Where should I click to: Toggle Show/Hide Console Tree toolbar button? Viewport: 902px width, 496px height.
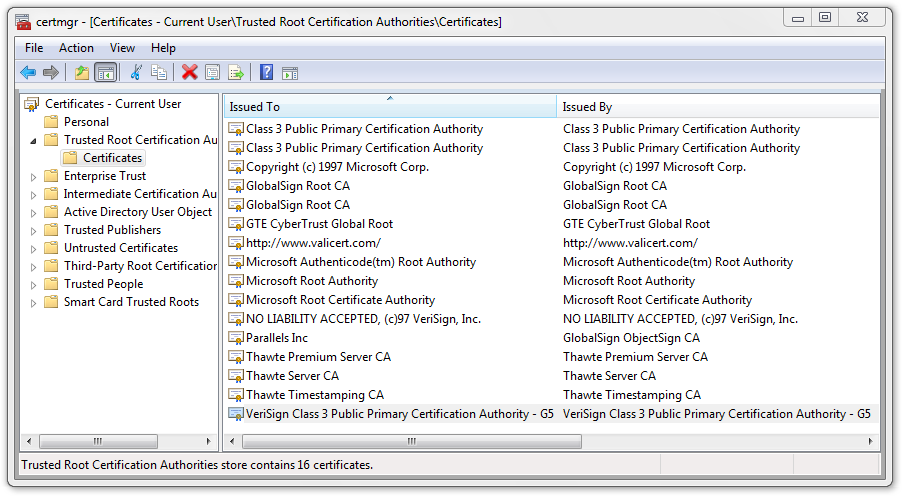point(106,73)
